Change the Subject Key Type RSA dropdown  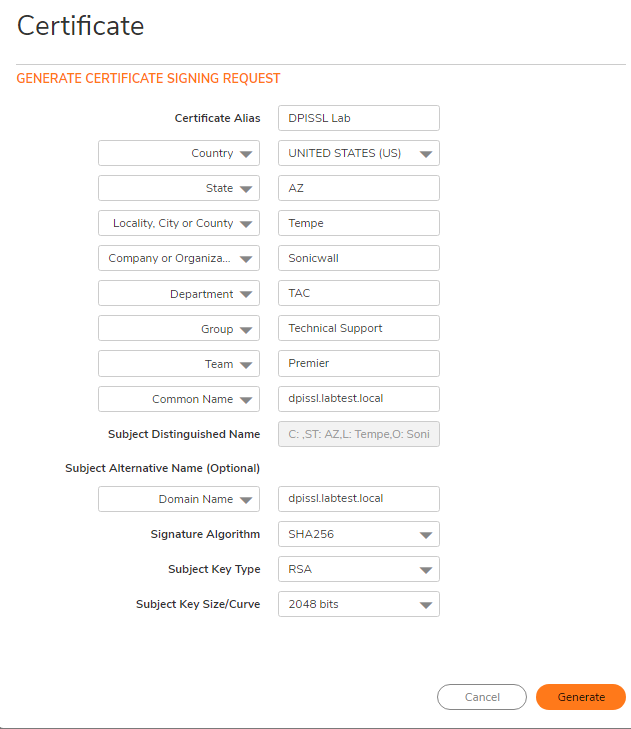click(358, 569)
